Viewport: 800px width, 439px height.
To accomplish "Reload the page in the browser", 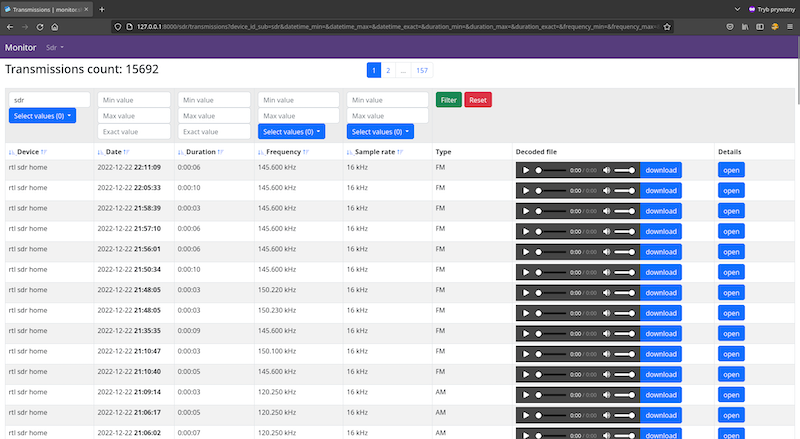I will point(40,27).
